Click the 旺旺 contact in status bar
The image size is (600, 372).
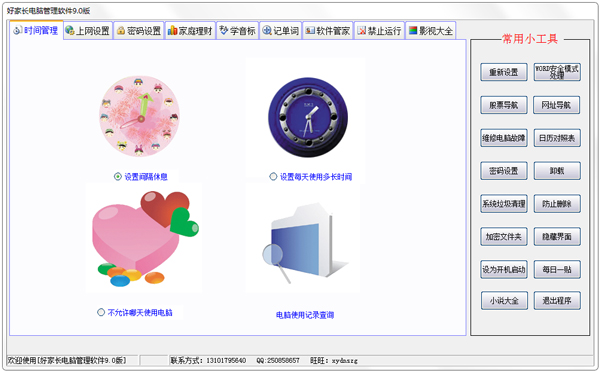334,361
